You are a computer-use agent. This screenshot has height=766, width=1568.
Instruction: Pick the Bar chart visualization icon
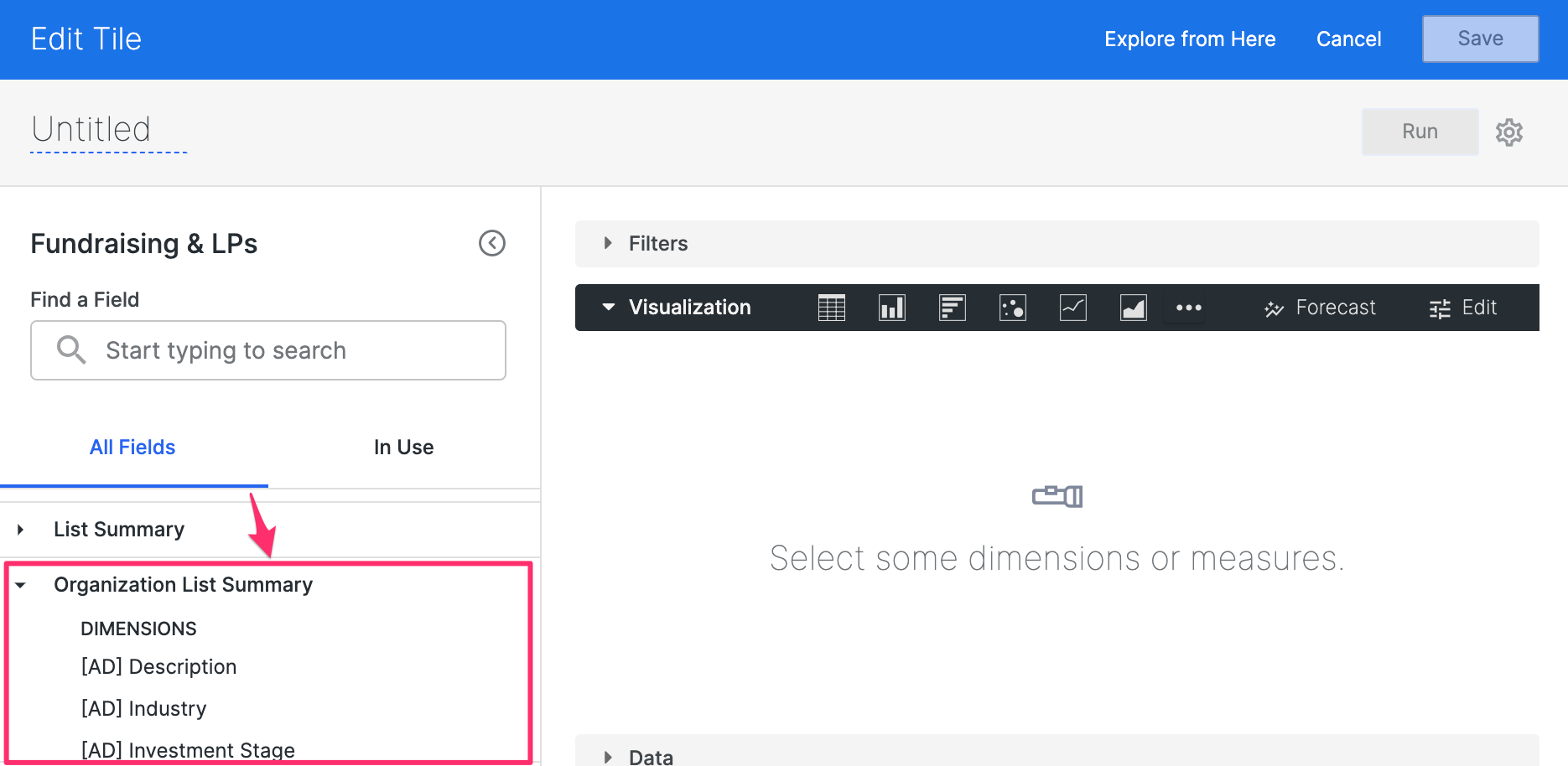[952, 308]
